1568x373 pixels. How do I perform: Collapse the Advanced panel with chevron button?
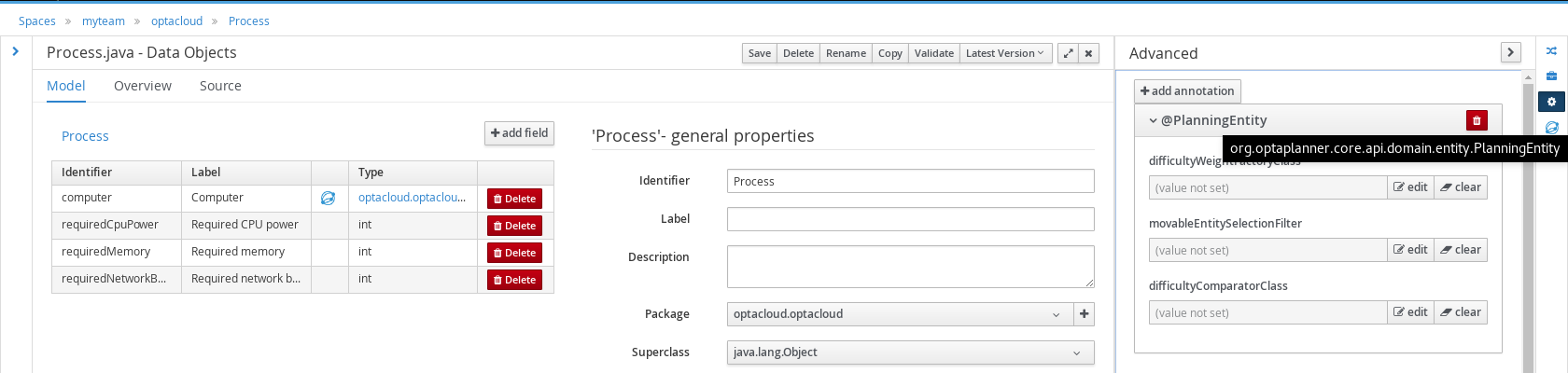point(1510,53)
